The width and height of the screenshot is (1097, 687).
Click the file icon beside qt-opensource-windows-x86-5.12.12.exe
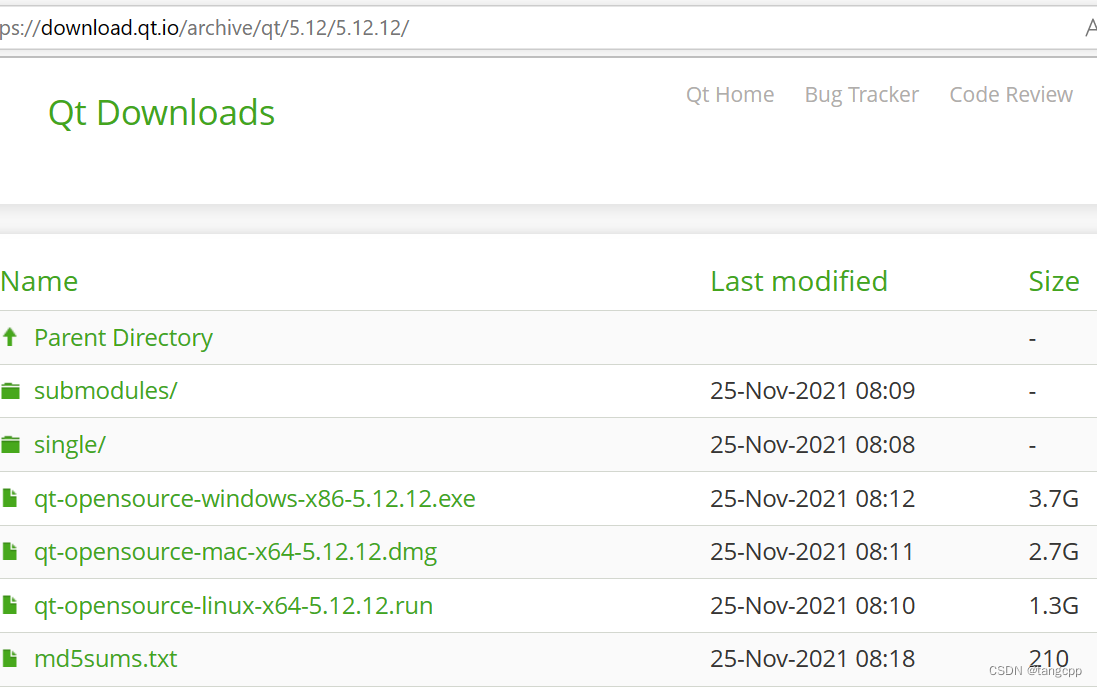click(x=11, y=498)
